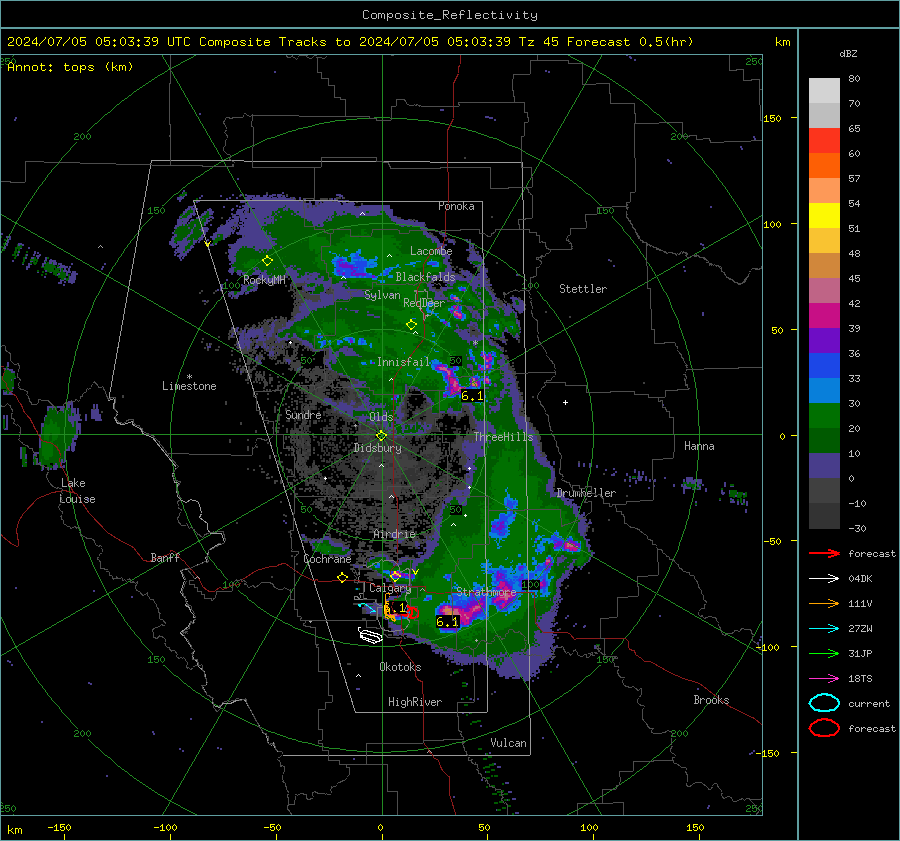The height and width of the screenshot is (841, 900).
Task: Click the Composite_Reflectivity title
Action: (x=450, y=15)
